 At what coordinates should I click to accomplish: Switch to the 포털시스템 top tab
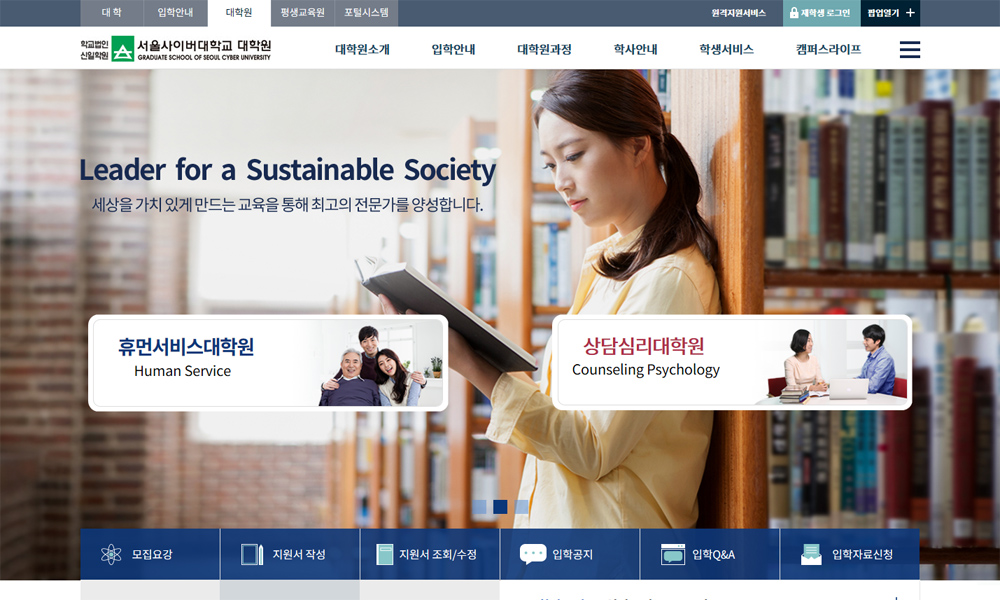pos(366,13)
